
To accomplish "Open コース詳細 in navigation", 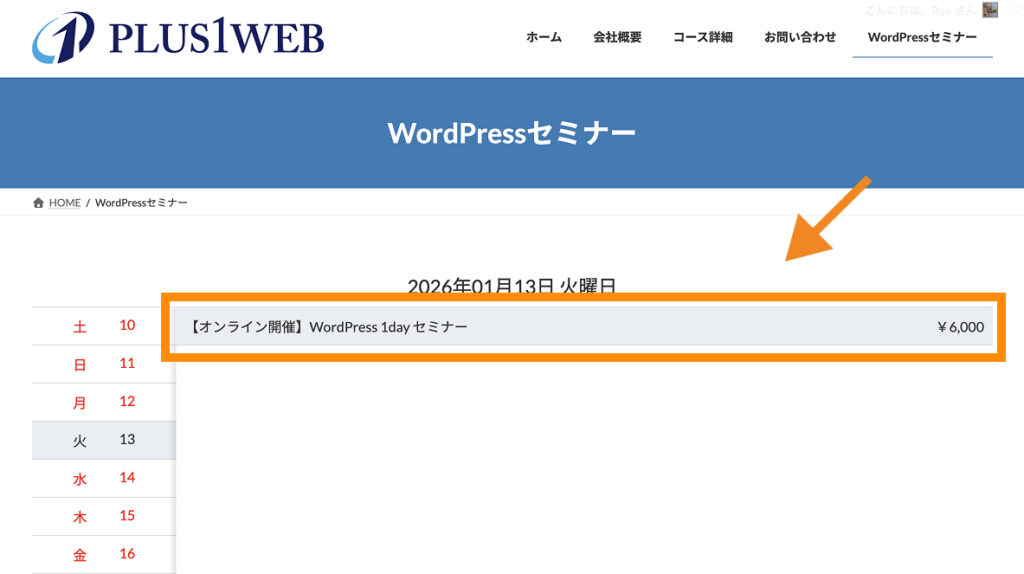I will [702, 38].
